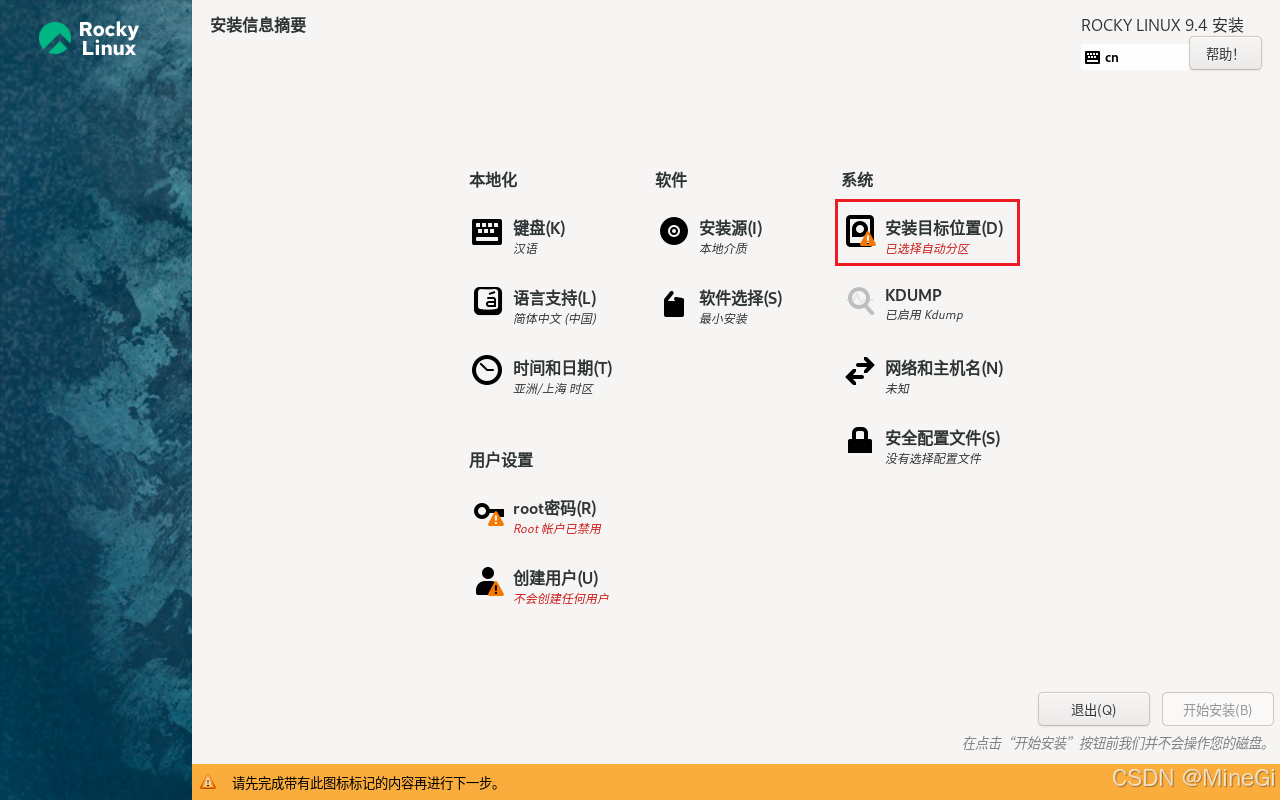Click the 退出(Q) button

[x=1093, y=709]
